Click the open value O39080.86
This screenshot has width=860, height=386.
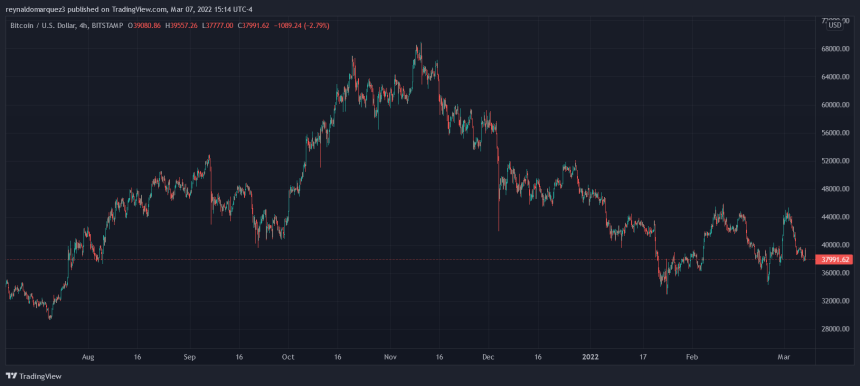pyautogui.click(x=144, y=25)
